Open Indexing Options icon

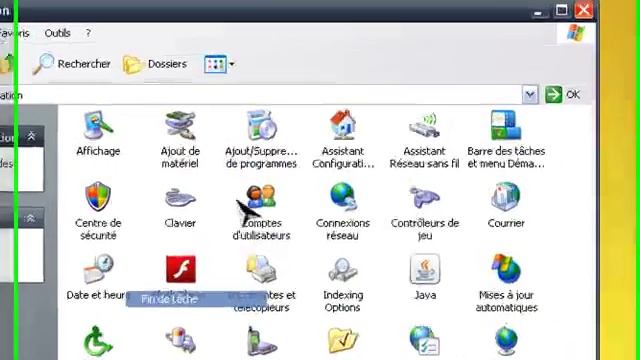[343, 269]
